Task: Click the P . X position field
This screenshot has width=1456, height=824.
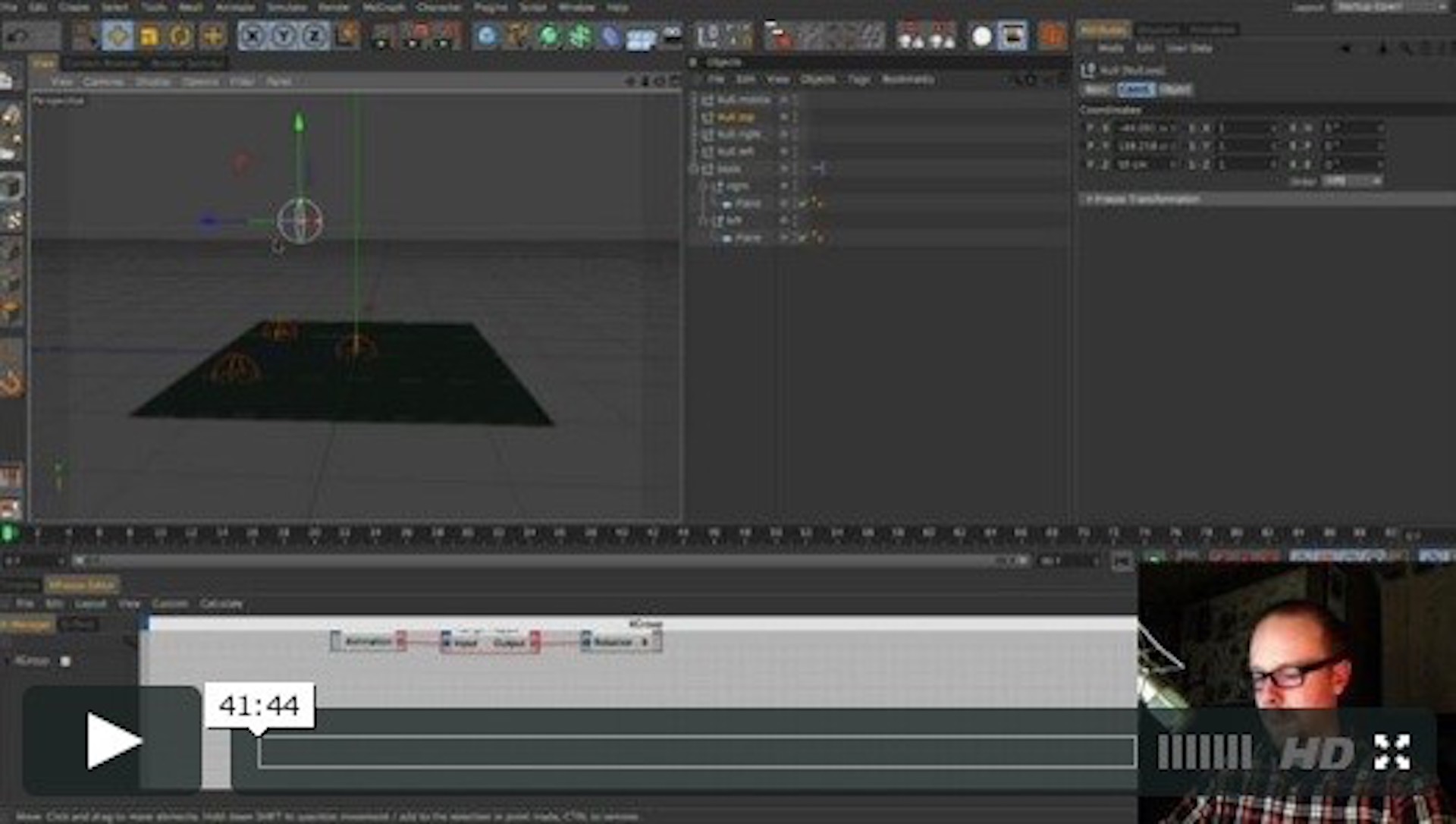Action: pyautogui.click(x=1144, y=128)
